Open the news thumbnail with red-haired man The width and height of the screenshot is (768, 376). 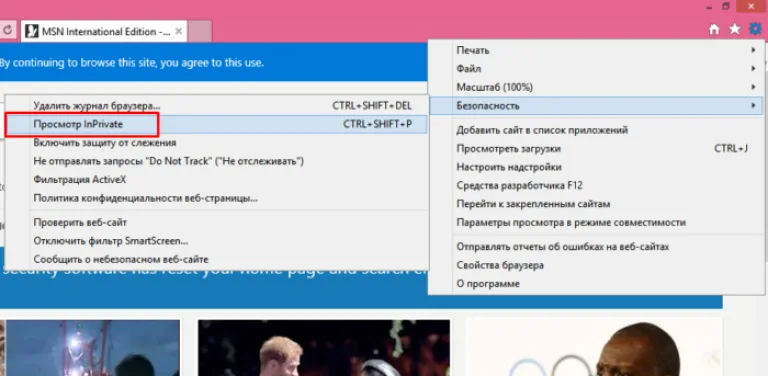tap(324, 348)
